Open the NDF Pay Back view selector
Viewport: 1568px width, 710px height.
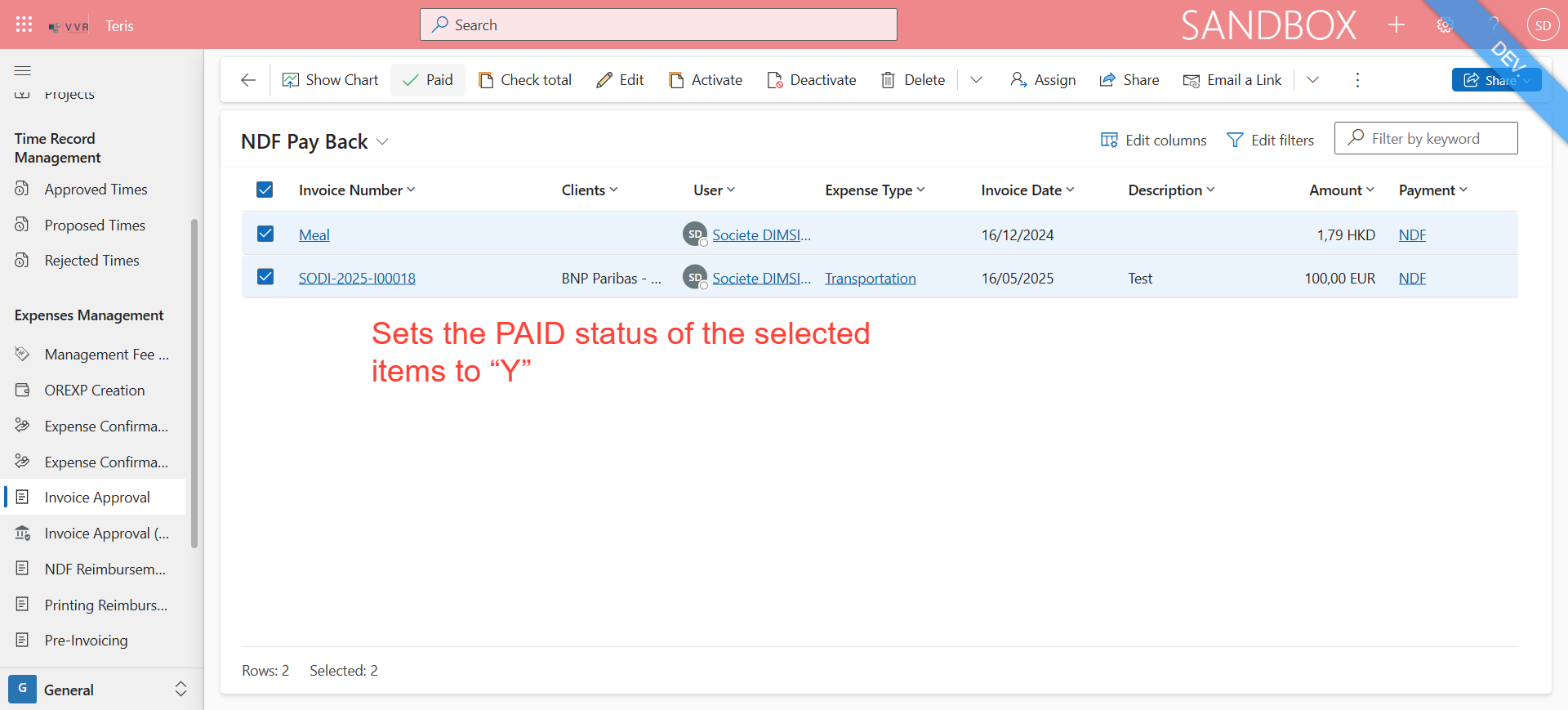click(314, 141)
